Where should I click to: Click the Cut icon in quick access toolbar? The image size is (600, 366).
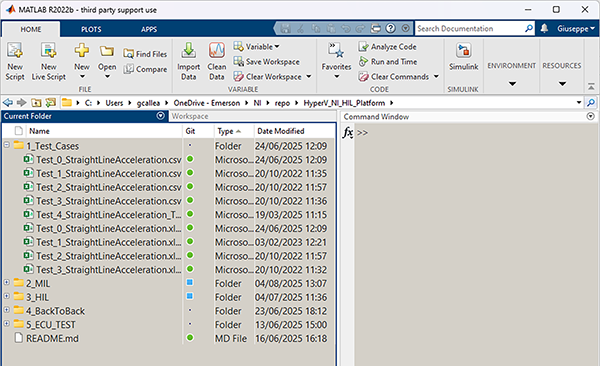(x=301, y=28)
